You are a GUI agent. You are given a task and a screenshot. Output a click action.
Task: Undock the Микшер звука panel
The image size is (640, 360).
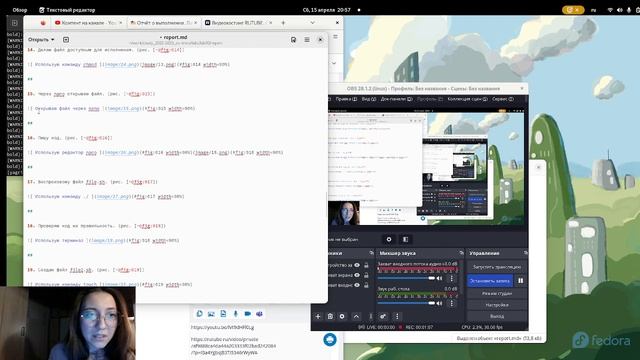pos(461,253)
